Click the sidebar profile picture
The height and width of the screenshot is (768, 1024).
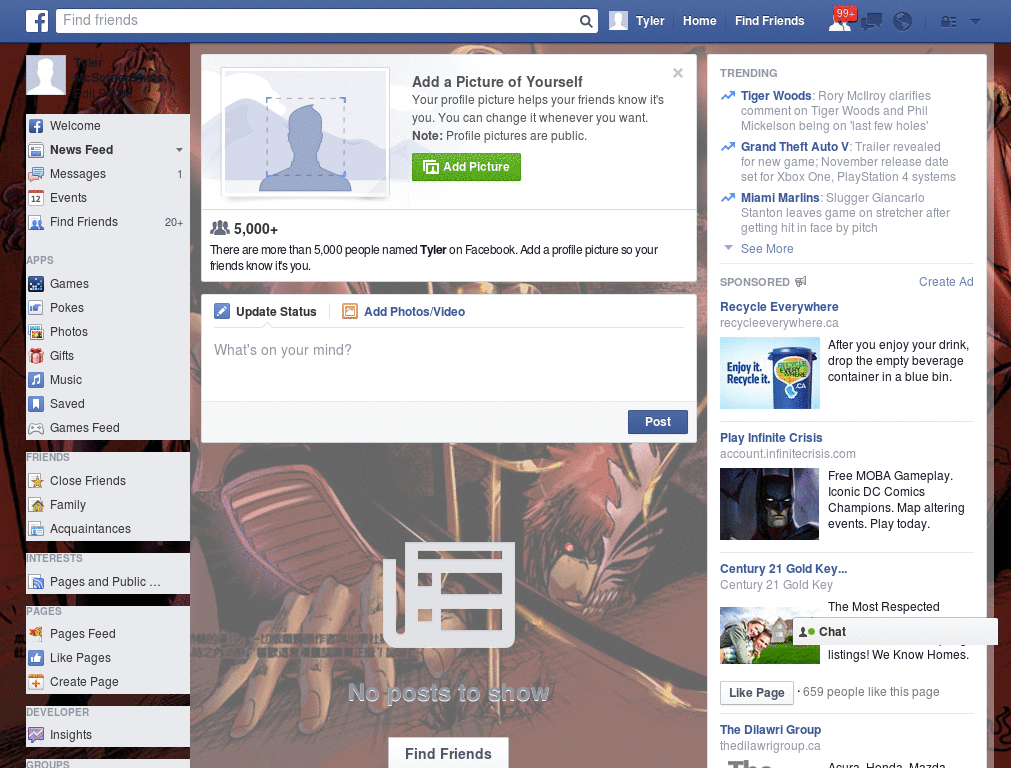pyautogui.click(x=46, y=75)
